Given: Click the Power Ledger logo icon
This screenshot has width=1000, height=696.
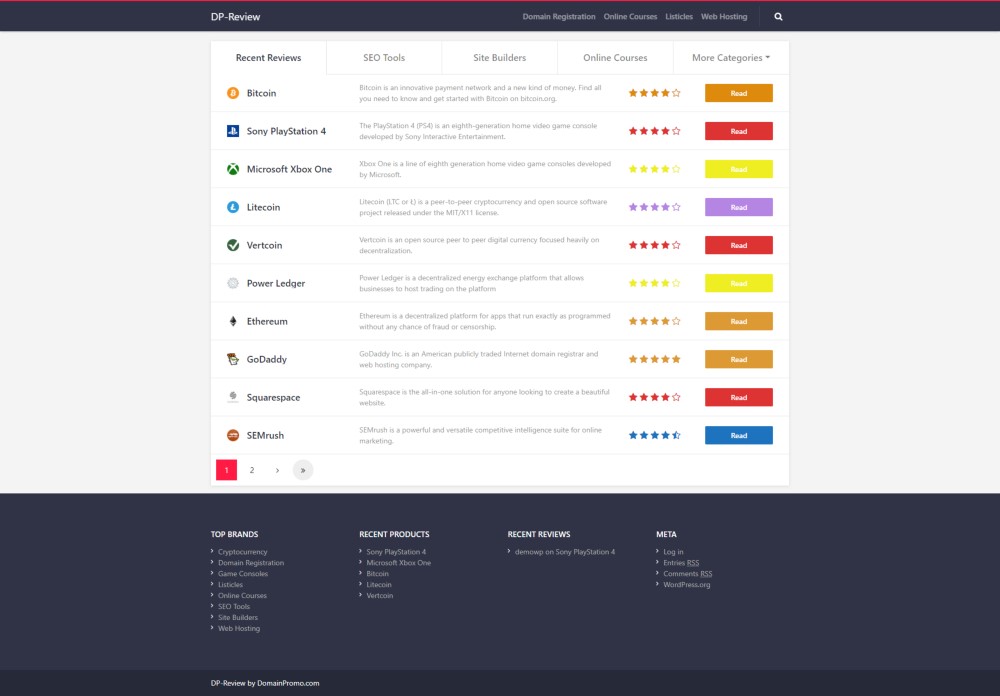Looking at the screenshot, I should click(x=233, y=283).
